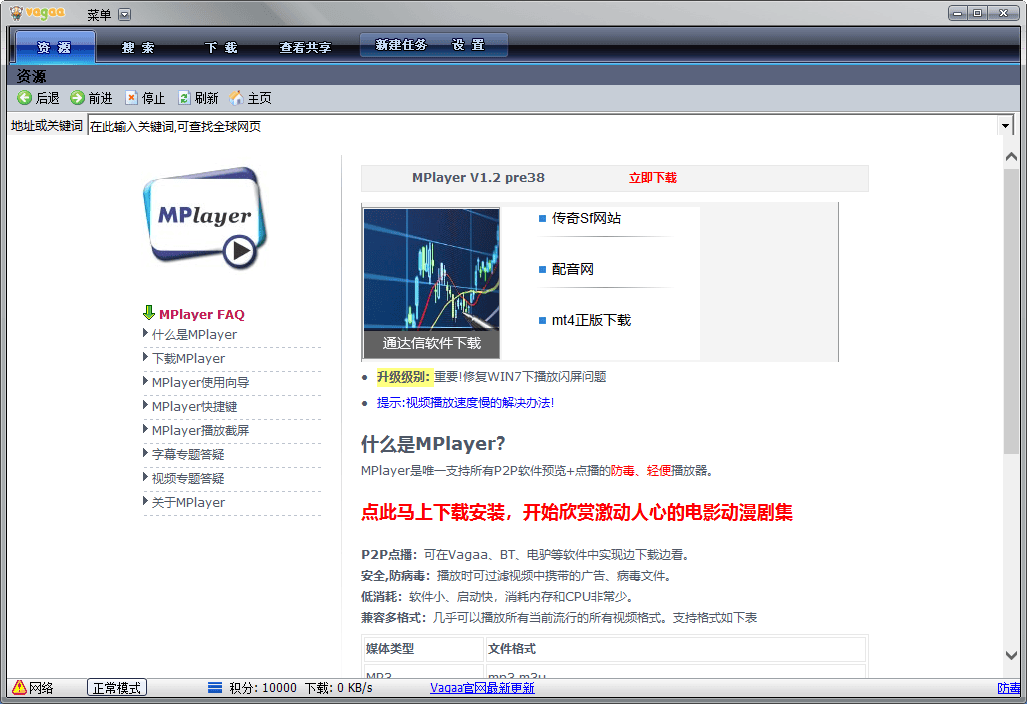Open the 查看共享 tab
Screen dimensions: 1027x704
(305, 47)
